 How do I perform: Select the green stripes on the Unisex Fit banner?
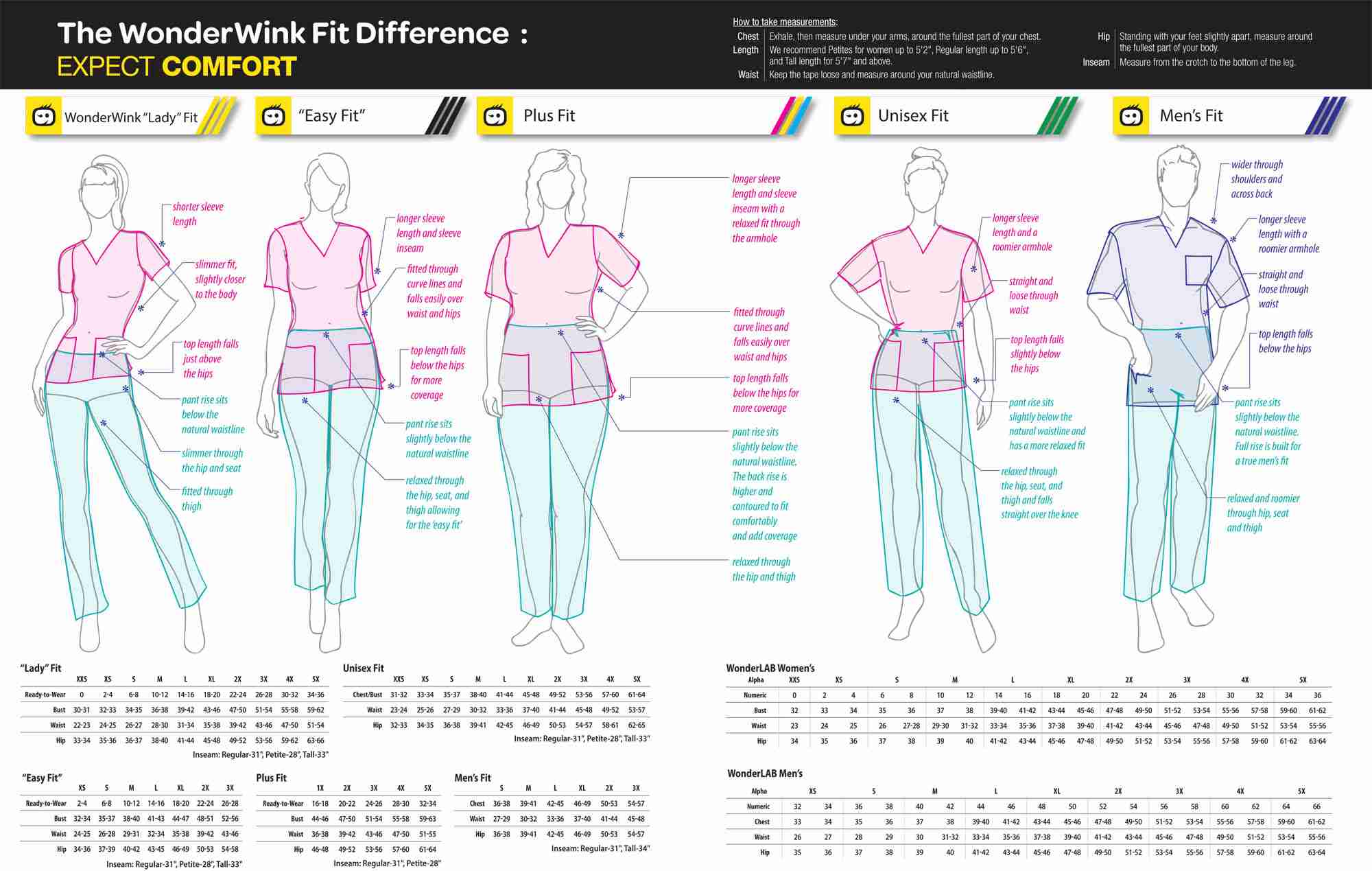1057,115
